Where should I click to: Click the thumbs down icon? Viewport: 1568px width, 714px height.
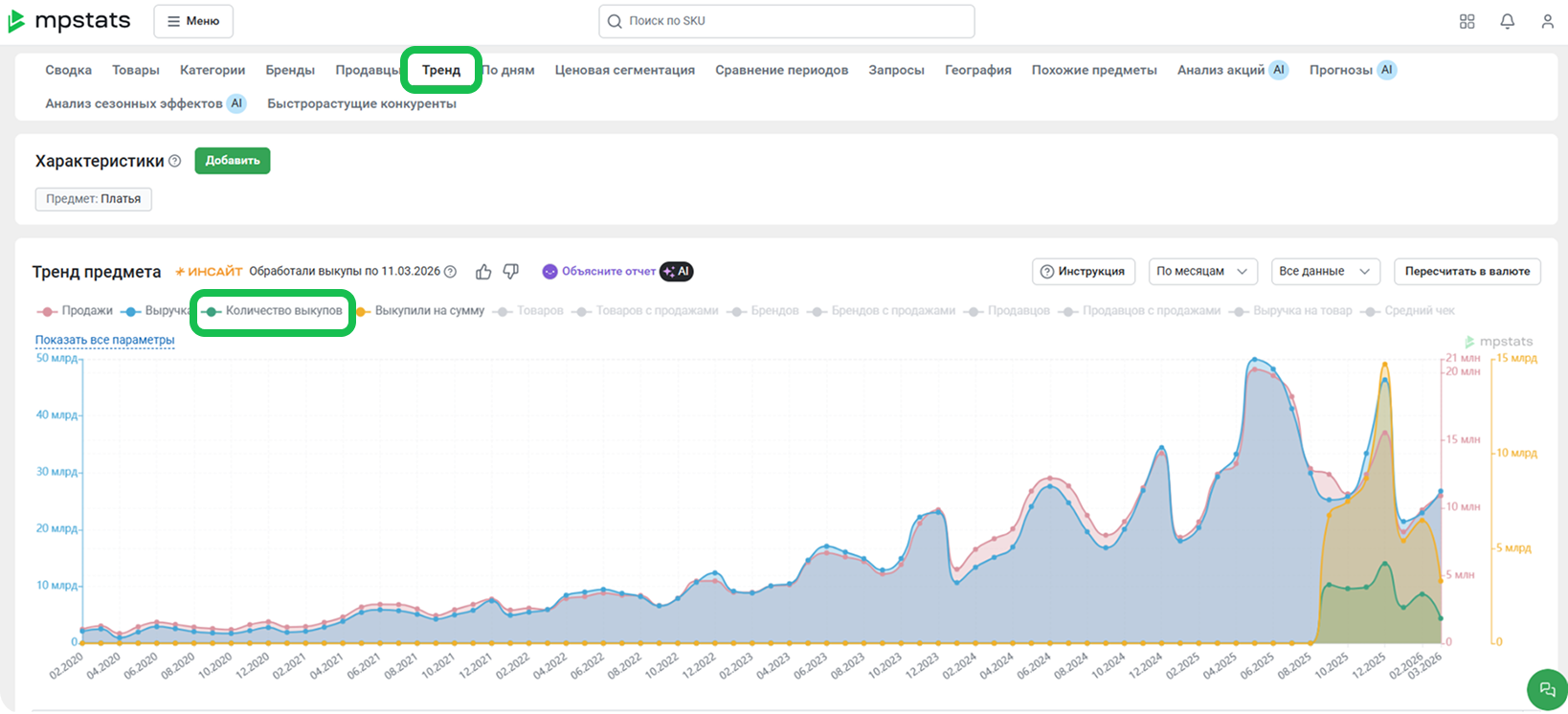511,272
